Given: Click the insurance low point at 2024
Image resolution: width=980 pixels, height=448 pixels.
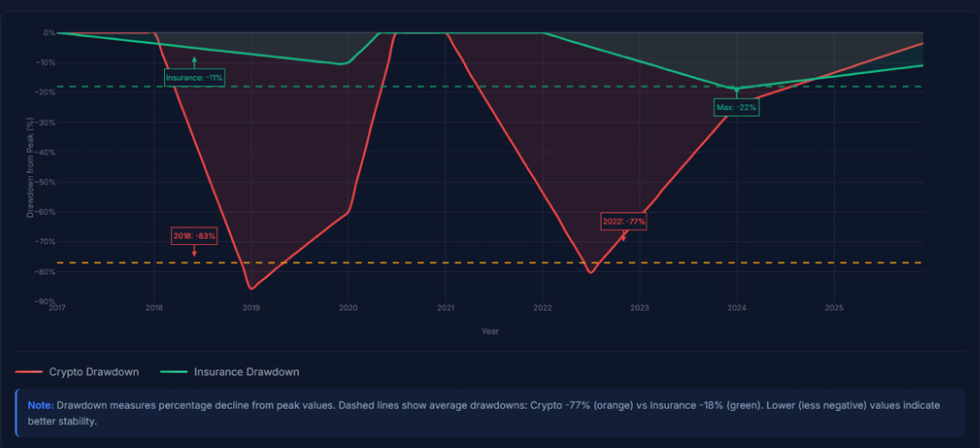Looking at the screenshot, I should coord(737,89).
